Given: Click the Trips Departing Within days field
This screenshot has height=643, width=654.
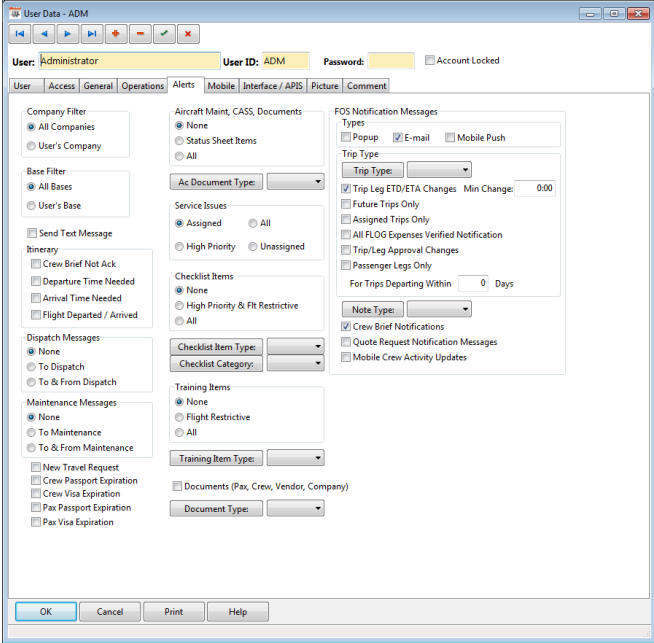Looking at the screenshot, I should pyautogui.click(x=473, y=284).
